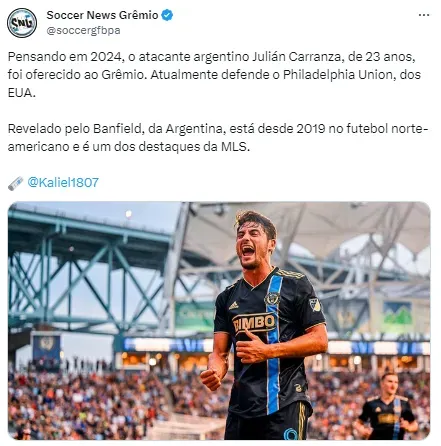This screenshot has width=441, height=446.
Task: Open the SNG profile avatar
Action: pos(22,23)
